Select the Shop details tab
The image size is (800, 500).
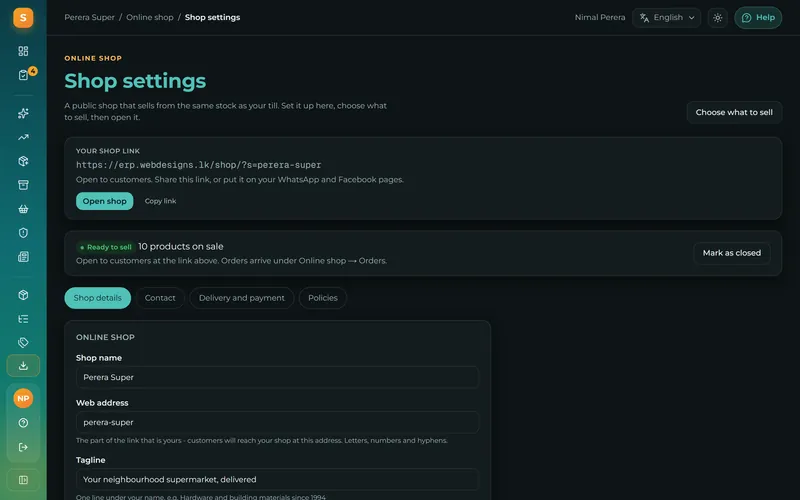coord(97,298)
